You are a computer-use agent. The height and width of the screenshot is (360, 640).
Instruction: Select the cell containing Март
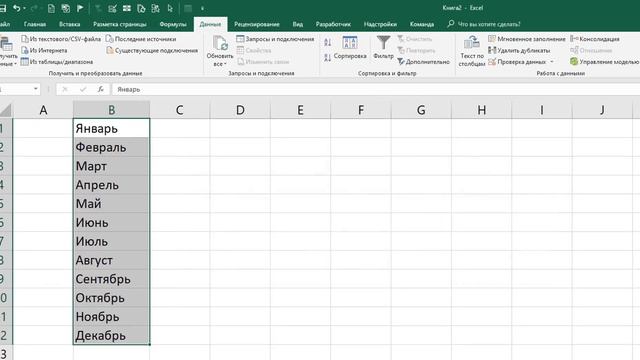coord(111,166)
